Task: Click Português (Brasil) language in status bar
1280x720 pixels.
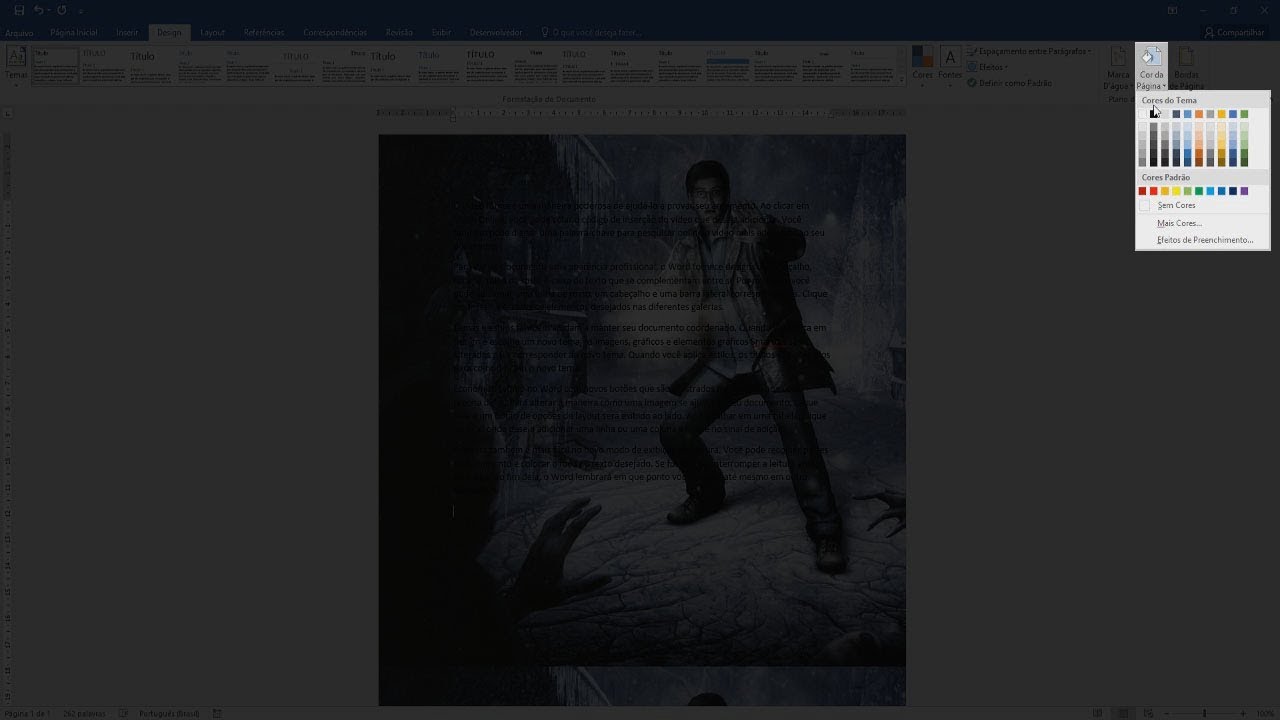Action: tap(168, 713)
